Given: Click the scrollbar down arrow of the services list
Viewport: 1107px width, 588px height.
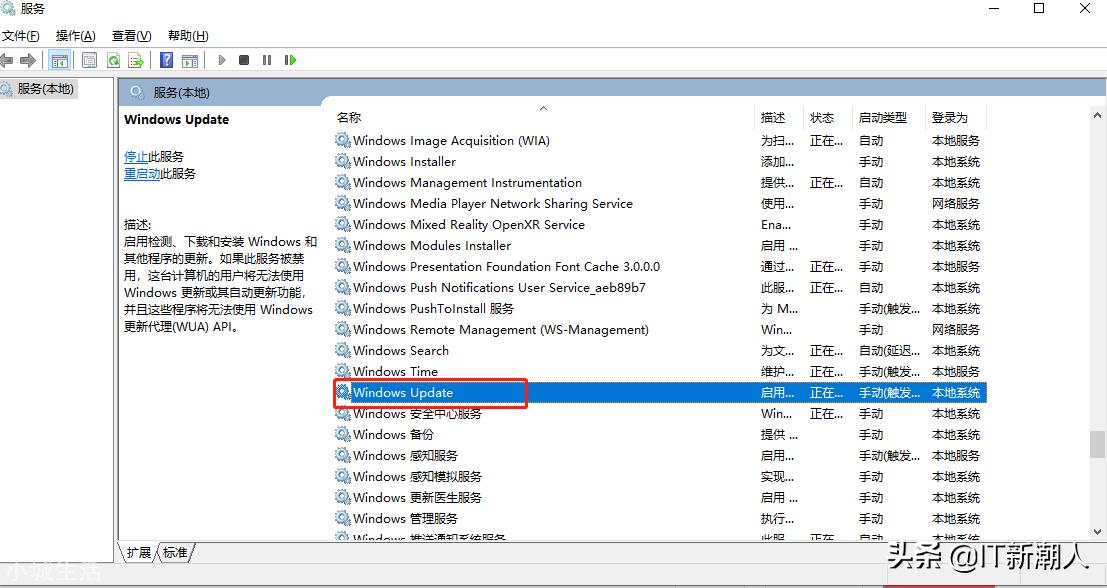Looking at the screenshot, I should pos(1098,531).
